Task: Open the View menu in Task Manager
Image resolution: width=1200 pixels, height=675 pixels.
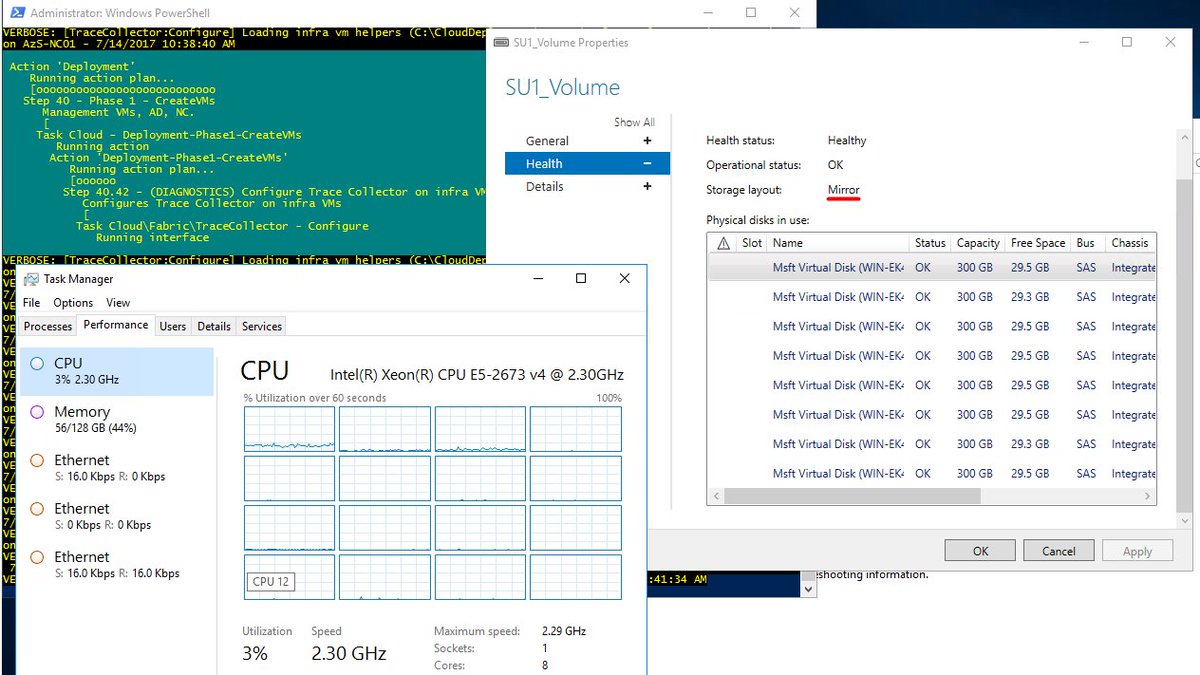Action: point(118,302)
